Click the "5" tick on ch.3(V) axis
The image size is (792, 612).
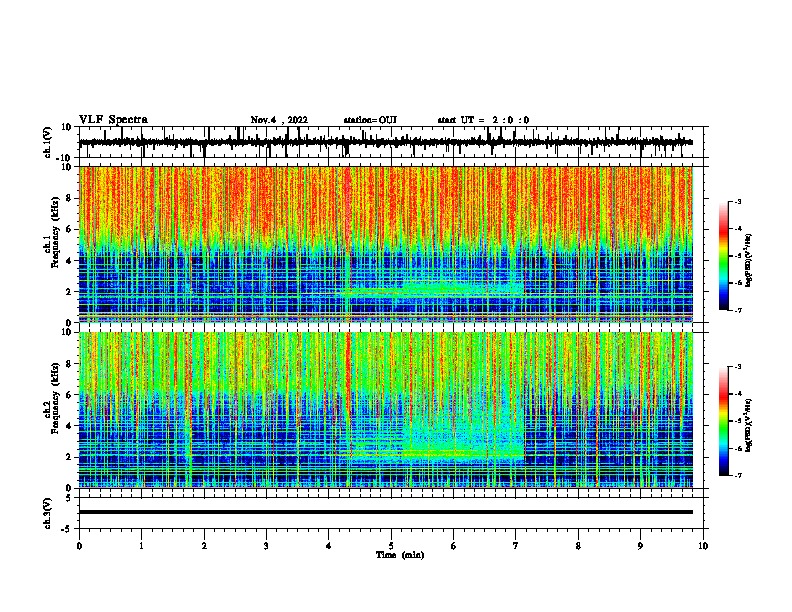[x=69, y=498]
